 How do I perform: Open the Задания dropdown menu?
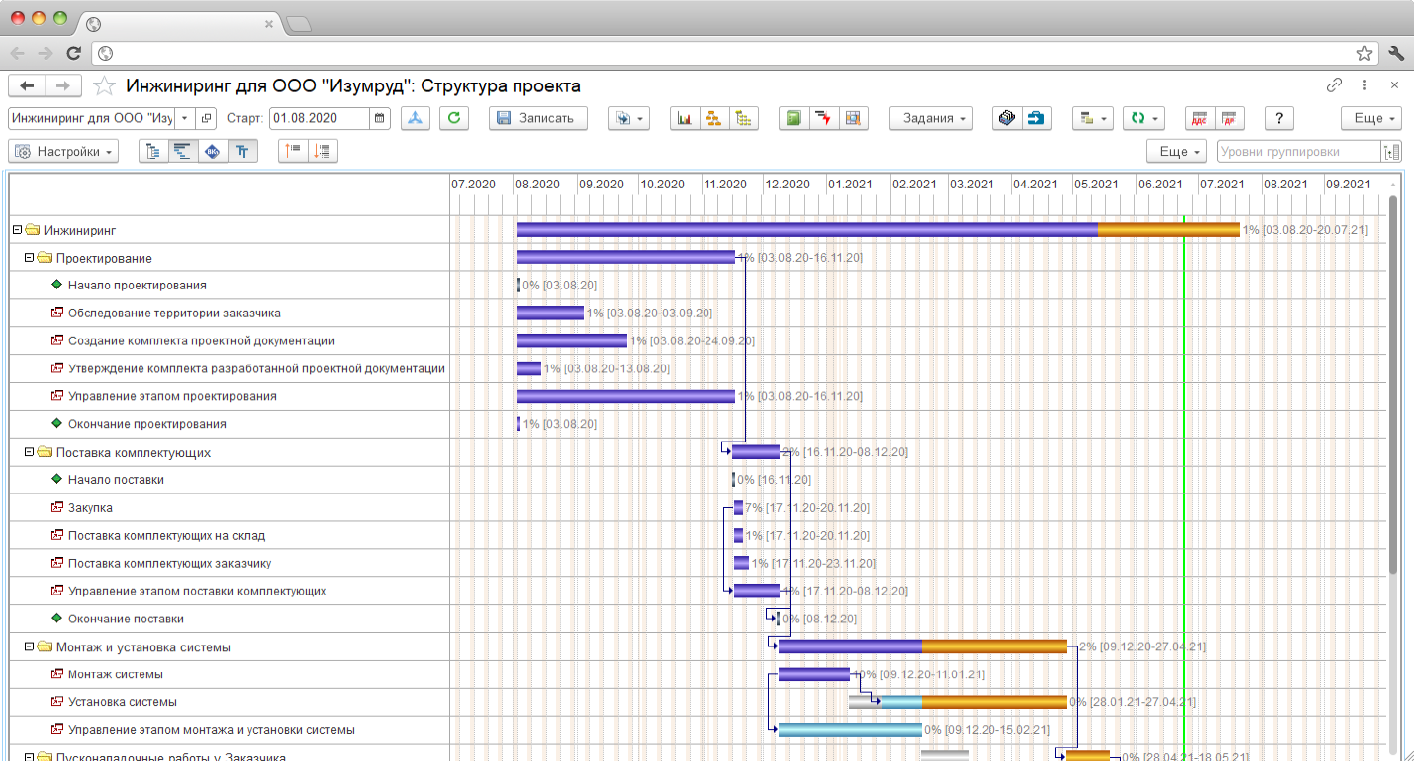coord(931,118)
